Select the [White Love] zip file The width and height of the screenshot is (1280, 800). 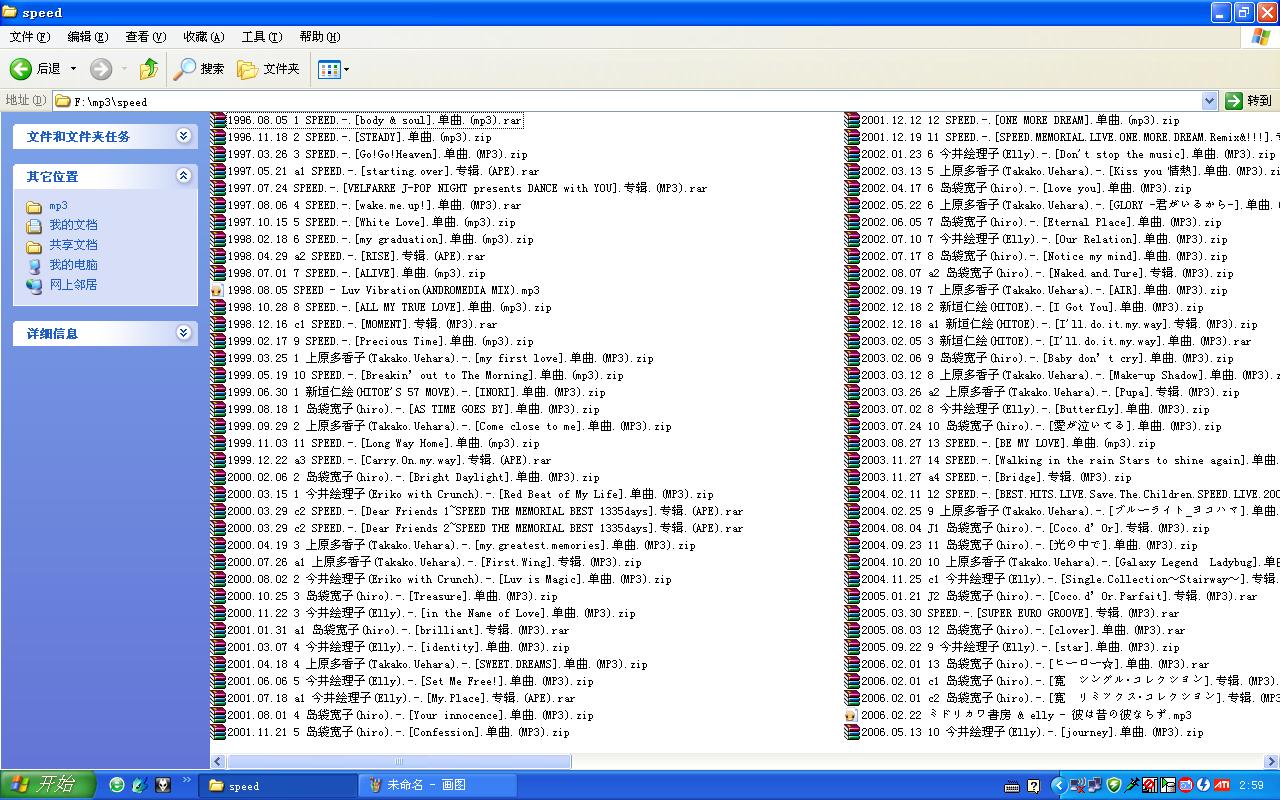371,222
